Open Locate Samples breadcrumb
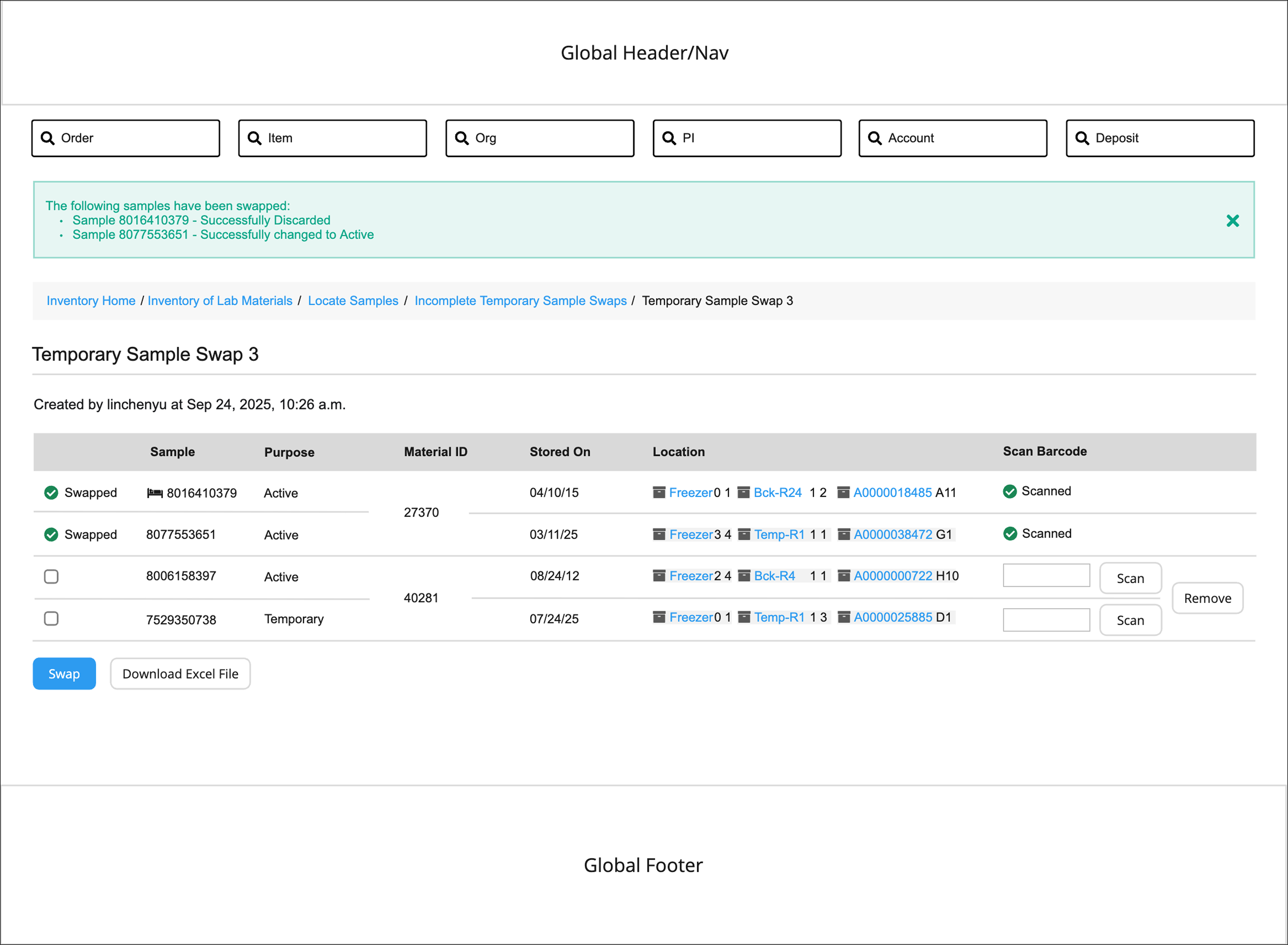The width and height of the screenshot is (1288, 945). pos(352,301)
